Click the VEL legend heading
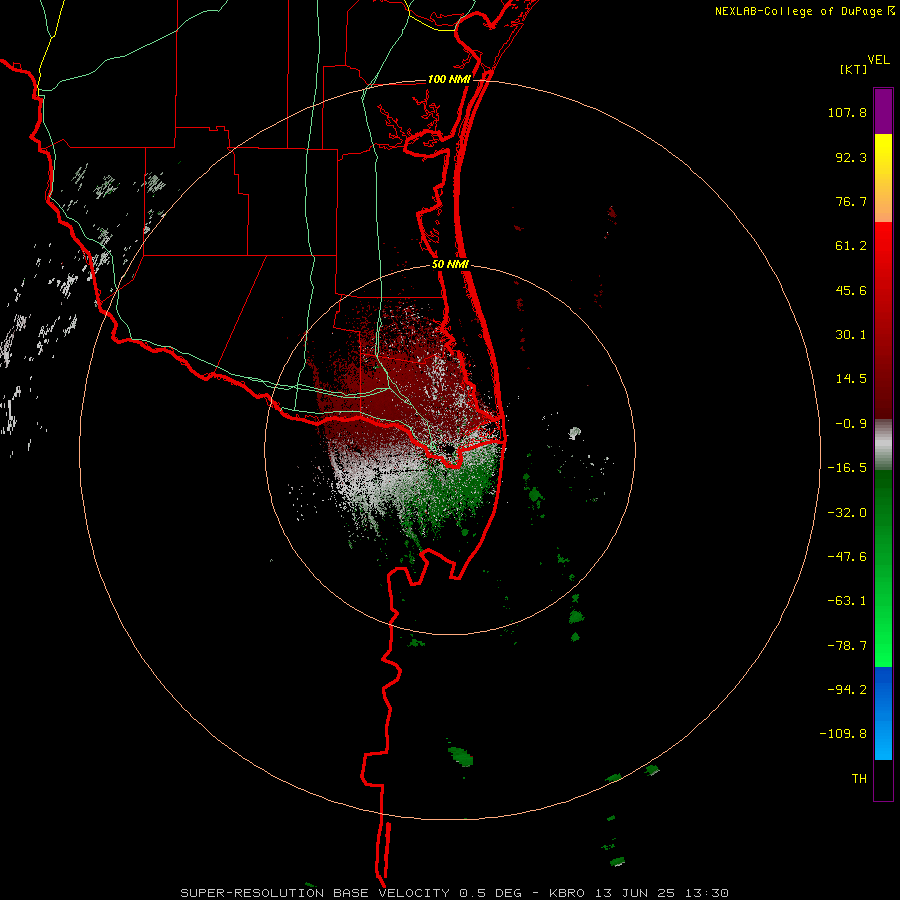 878,60
